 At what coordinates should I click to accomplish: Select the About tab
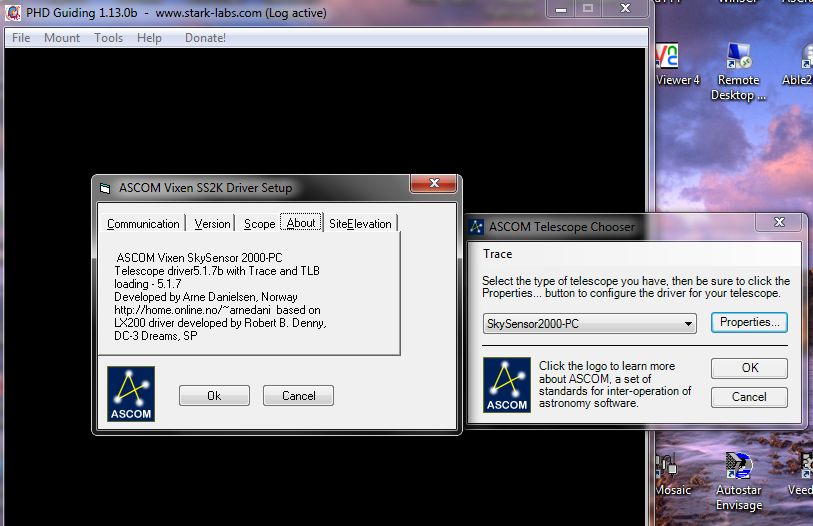pyautogui.click(x=301, y=223)
